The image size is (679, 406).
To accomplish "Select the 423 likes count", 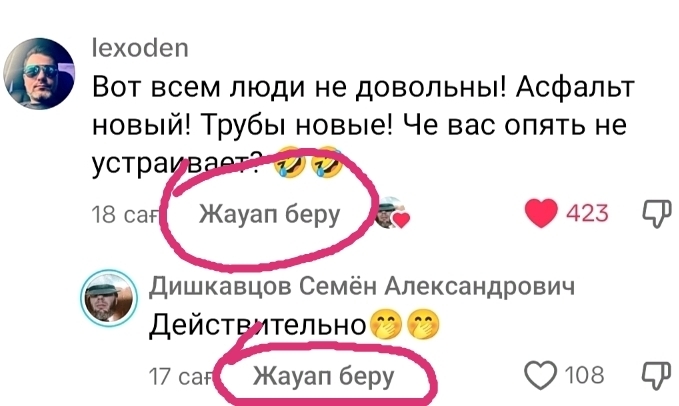I will [x=588, y=213].
